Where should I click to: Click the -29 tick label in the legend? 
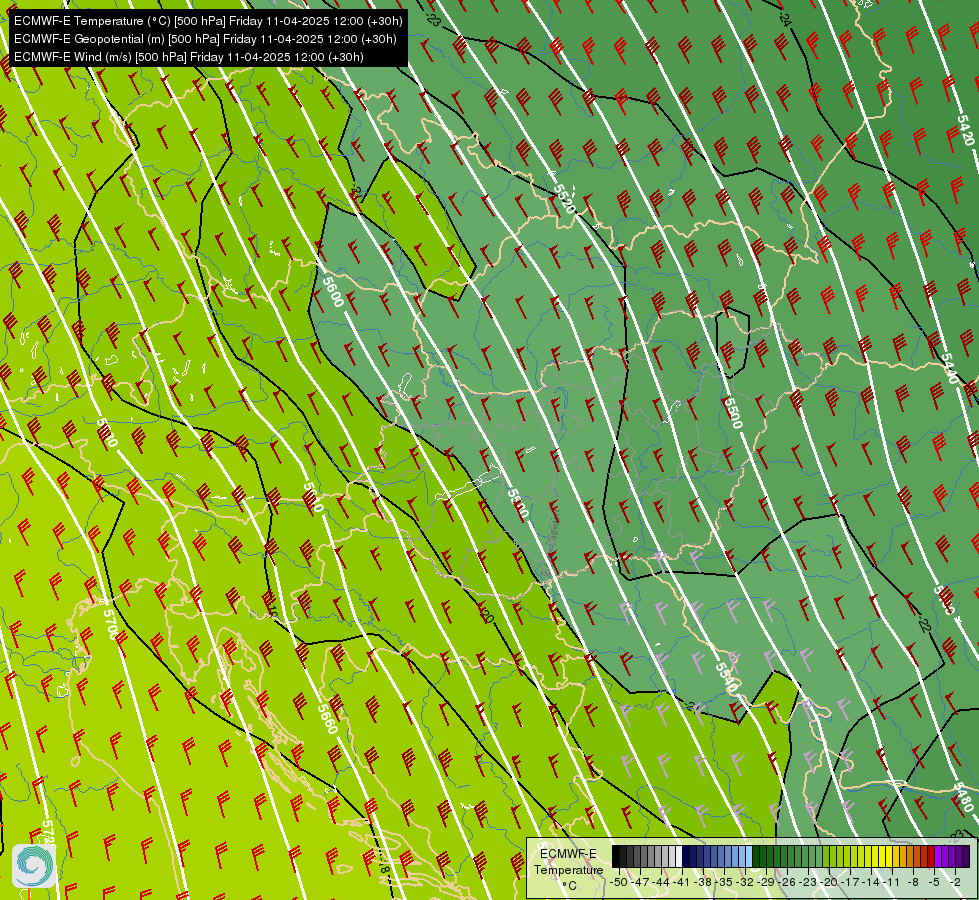767,882
